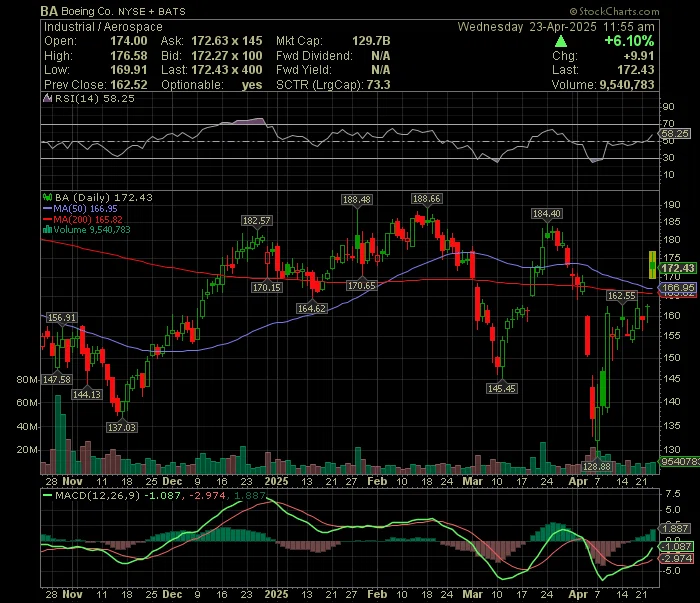The width and height of the screenshot is (700, 603).
Task: Click the Boeing Co. company name
Action: (x=87, y=12)
